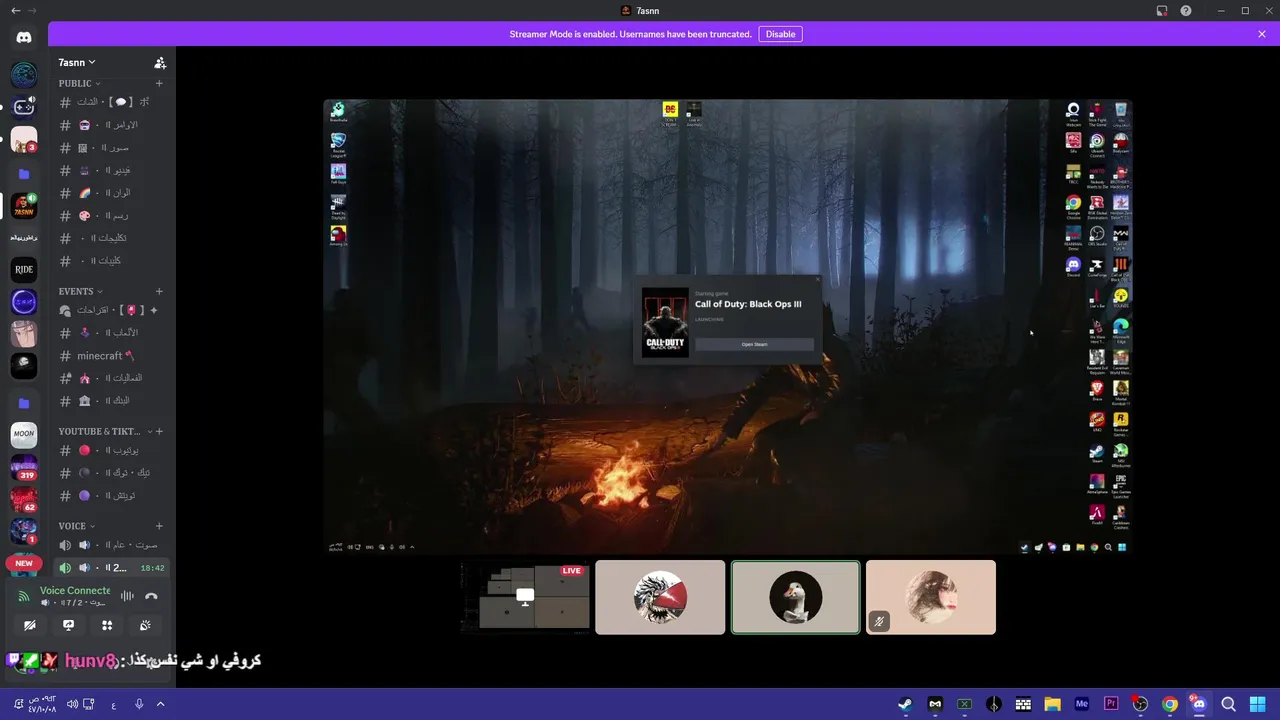Open the تويتش text channel
This screenshot has height=720, width=1280.
coord(112,495)
